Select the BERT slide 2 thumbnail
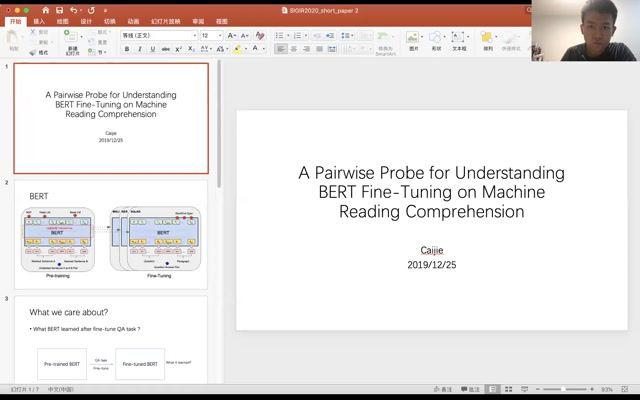 pyautogui.click(x=111, y=233)
